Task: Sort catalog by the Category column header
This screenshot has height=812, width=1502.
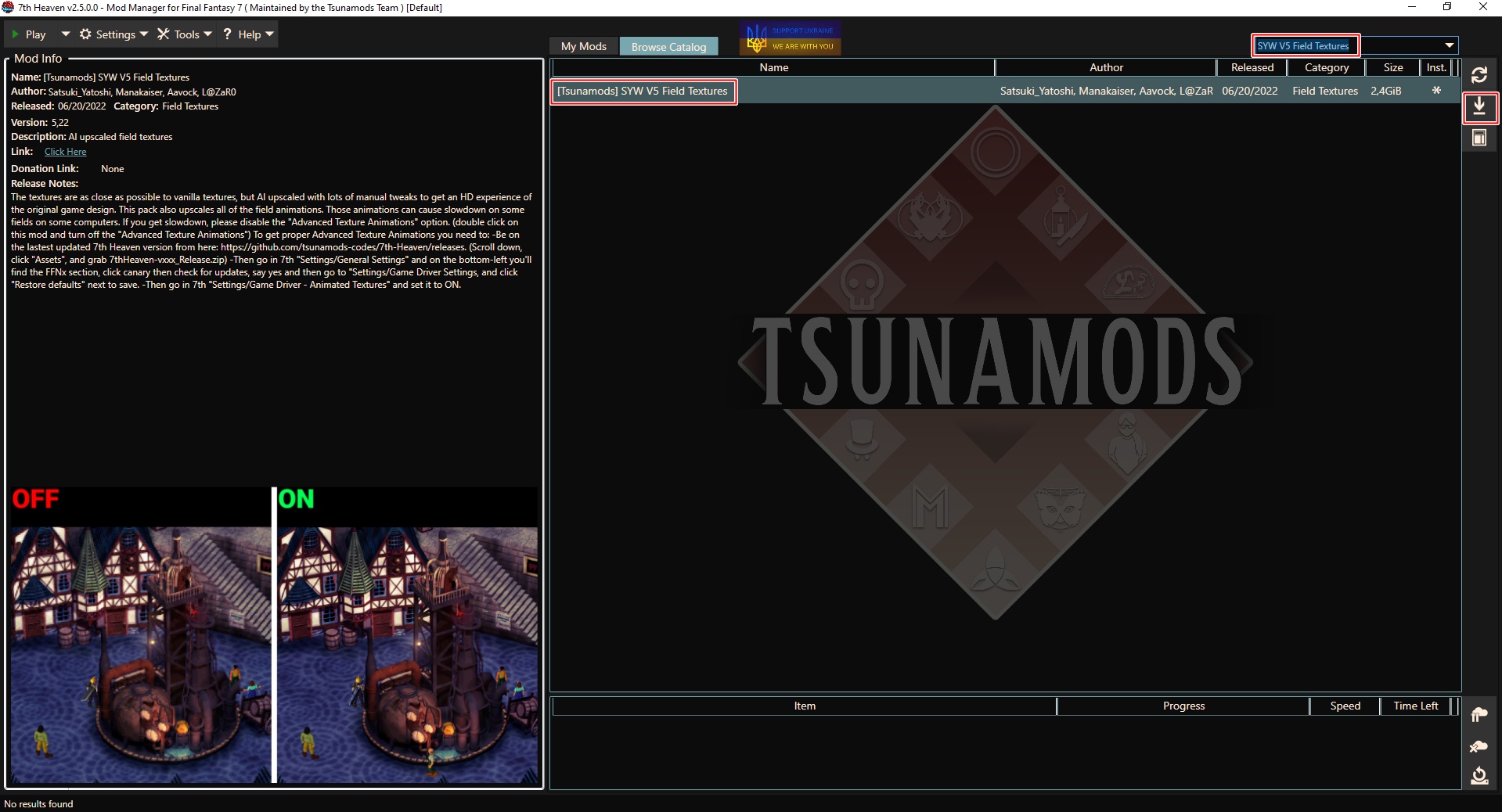Action: pos(1327,68)
